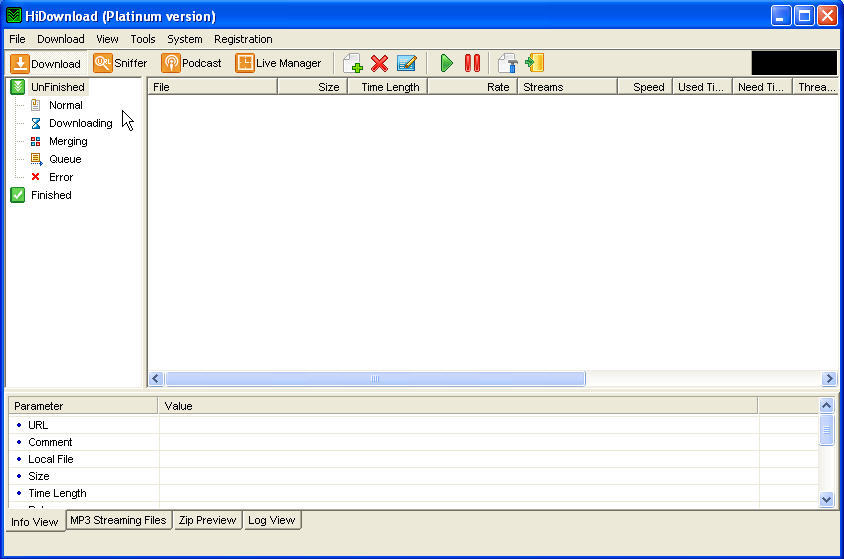Open the Tools menu
The image size is (844, 559).
coord(143,39)
